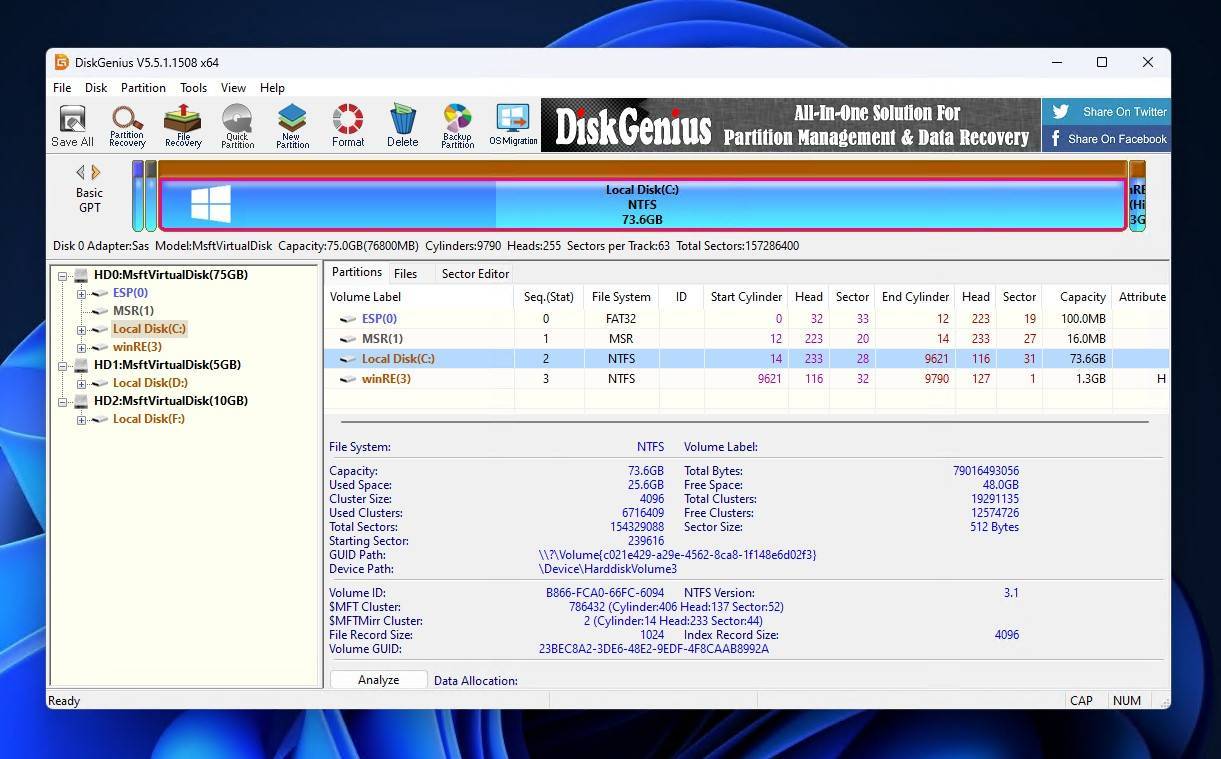Screen dimensions: 1221x759
Task: Click the GUID Path volume value
Action: coord(677,555)
